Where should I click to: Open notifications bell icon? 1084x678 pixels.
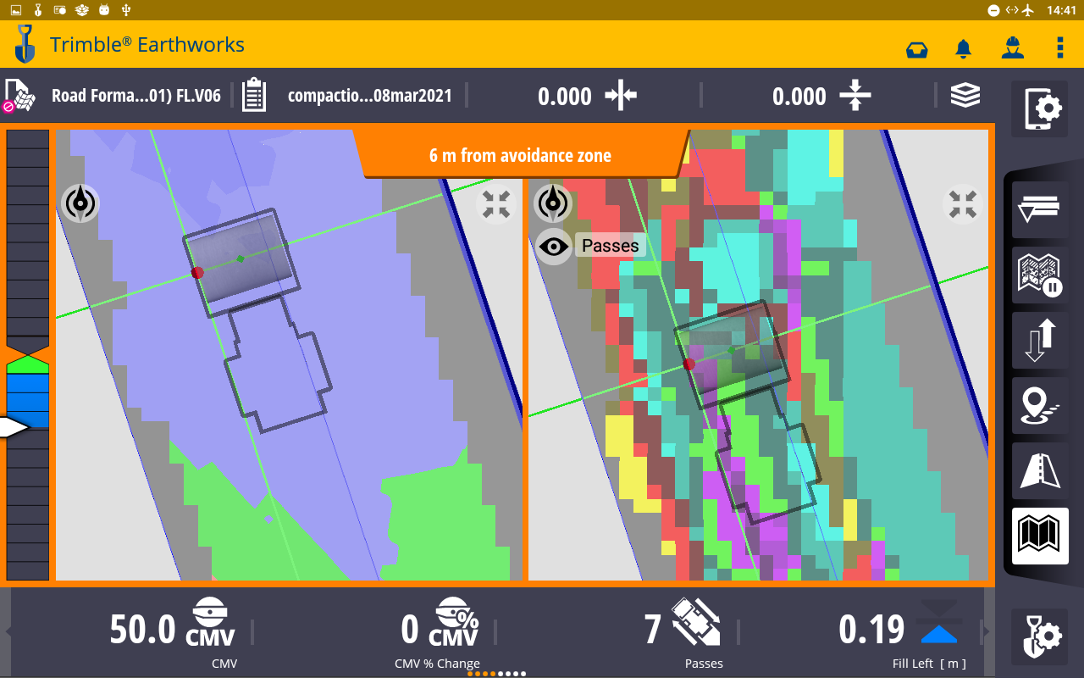coord(963,49)
